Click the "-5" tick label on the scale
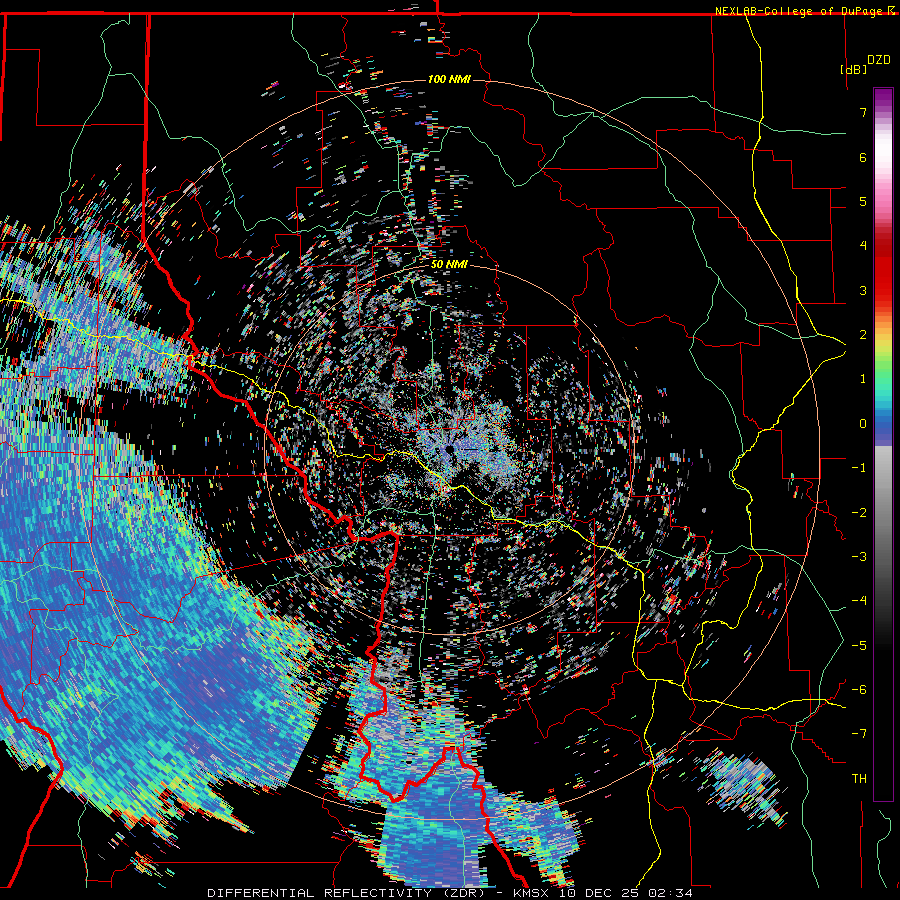The image size is (900, 900). 859,646
